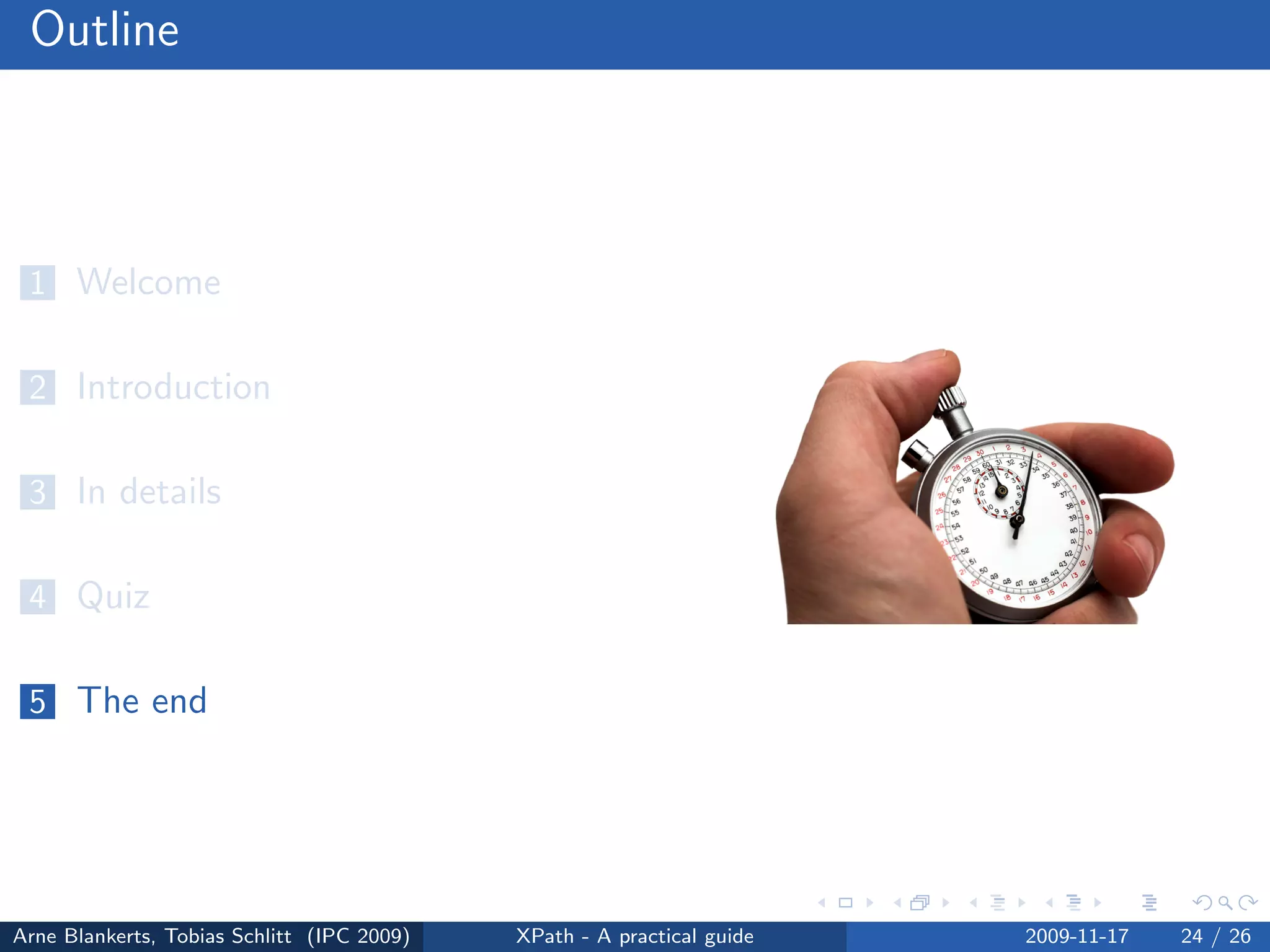This screenshot has height=952, width=1270.
Task: Click the go-back curved arrow icon
Action: pyautogui.click(x=1202, y=903)
